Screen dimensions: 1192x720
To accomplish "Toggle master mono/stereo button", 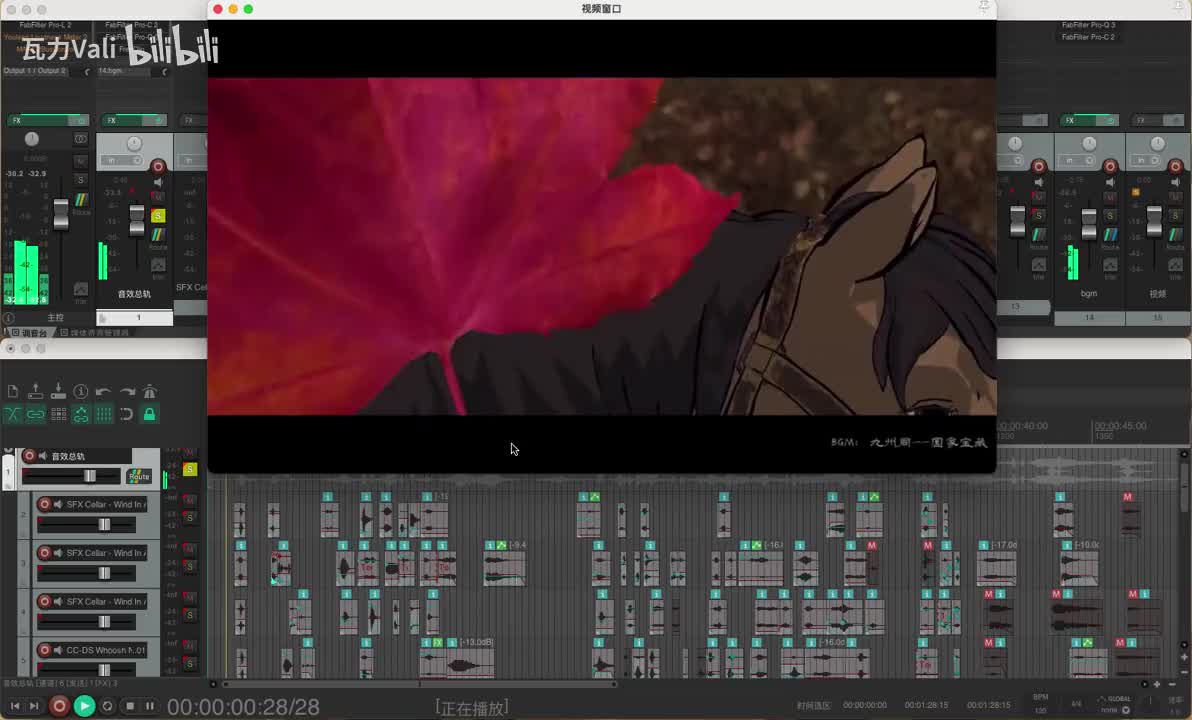I will coord(81,139).
